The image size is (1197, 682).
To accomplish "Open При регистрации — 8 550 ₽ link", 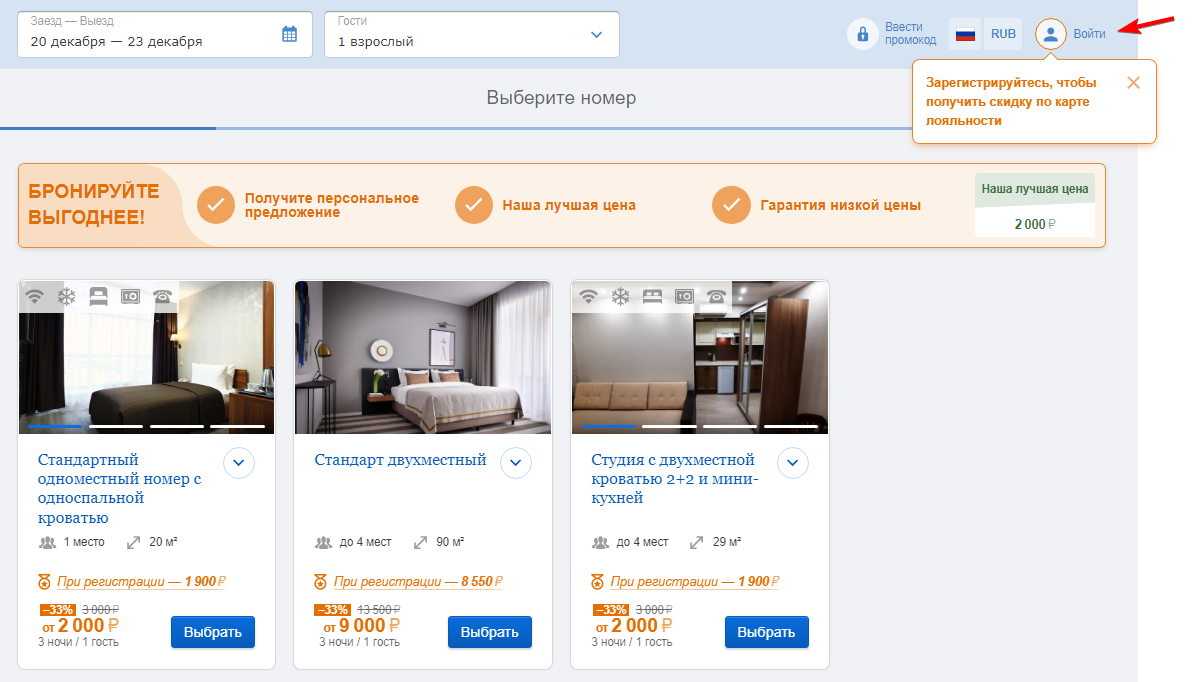I will point(418,582).
